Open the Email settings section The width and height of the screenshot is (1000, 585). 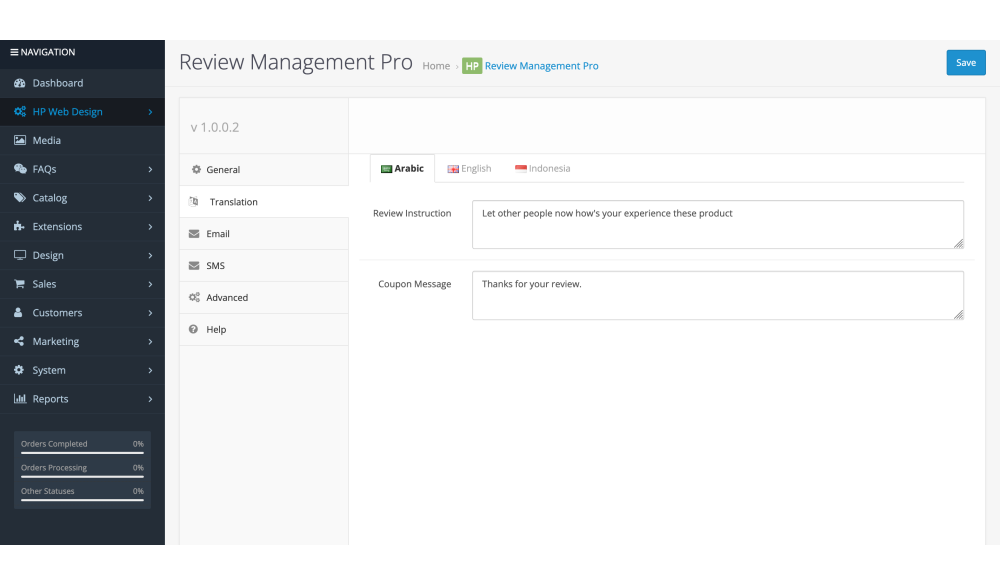click(x=218, y=234)
